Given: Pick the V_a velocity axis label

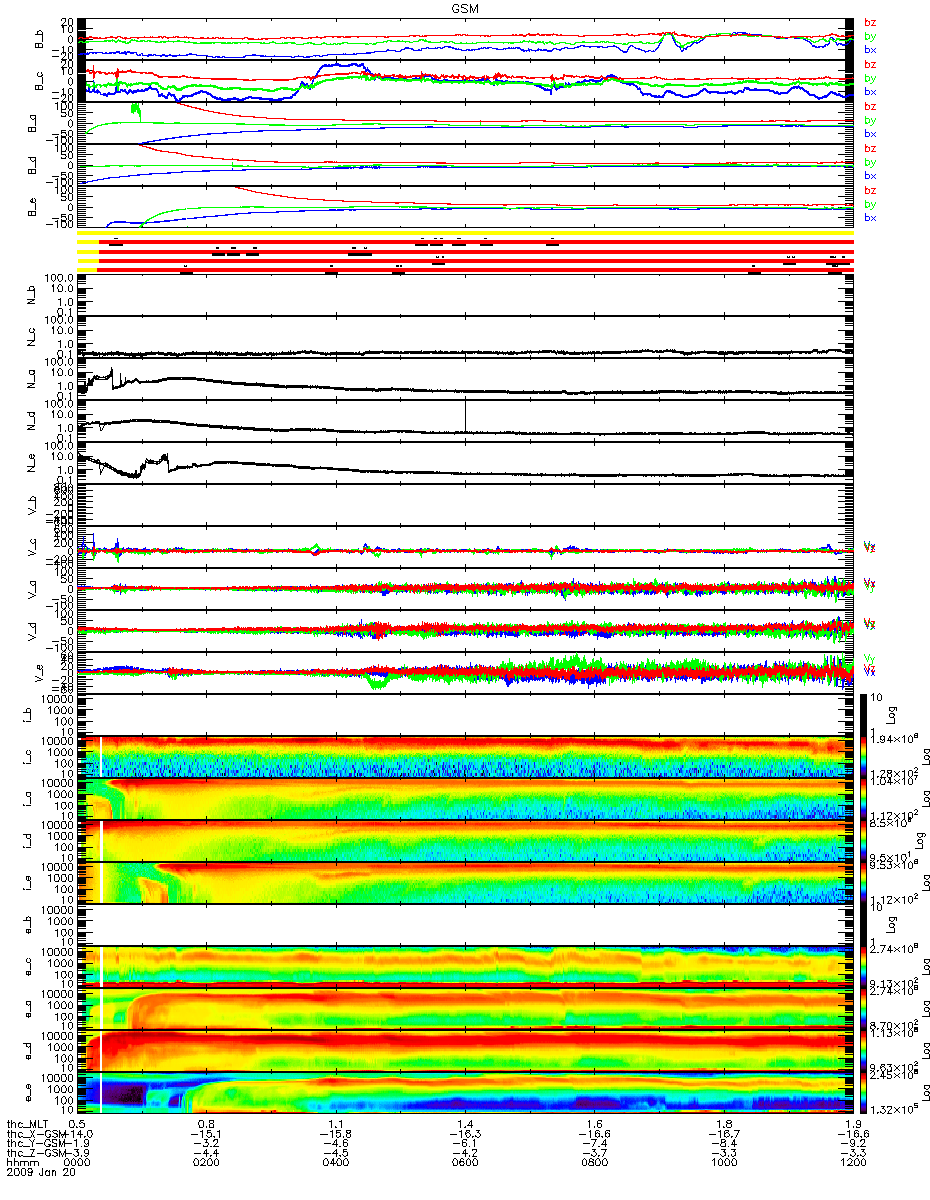Looking at the screenshot, I should pyautogui.click(x=33, y=589).
